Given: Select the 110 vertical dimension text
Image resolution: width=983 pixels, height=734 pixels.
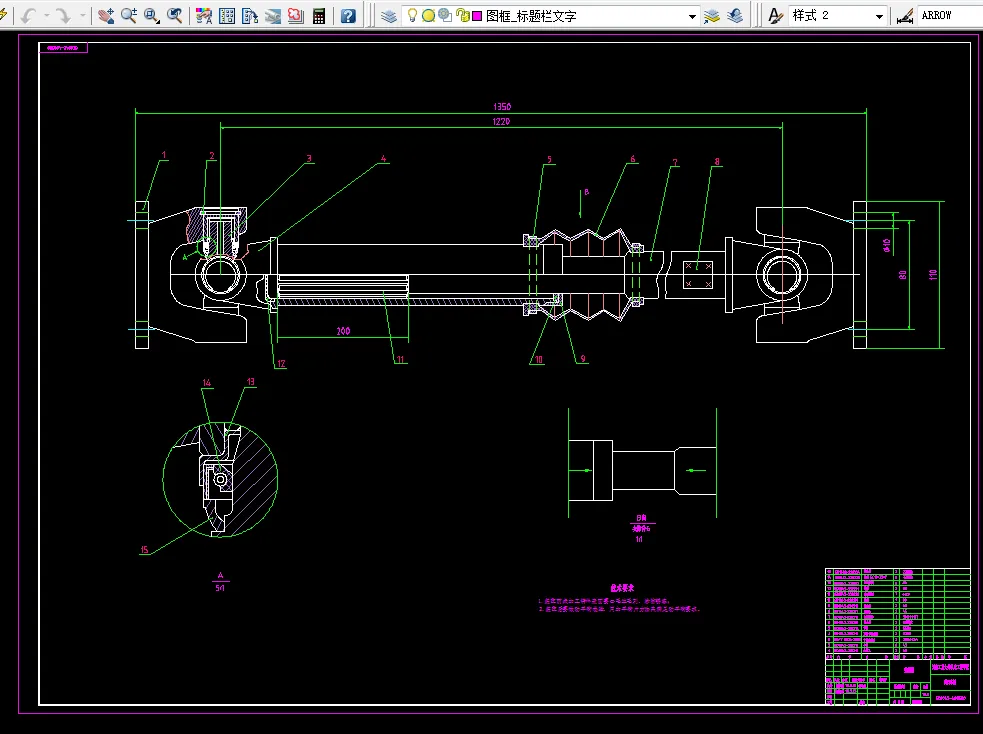Looking at the screenshot, I should (933, 275).
